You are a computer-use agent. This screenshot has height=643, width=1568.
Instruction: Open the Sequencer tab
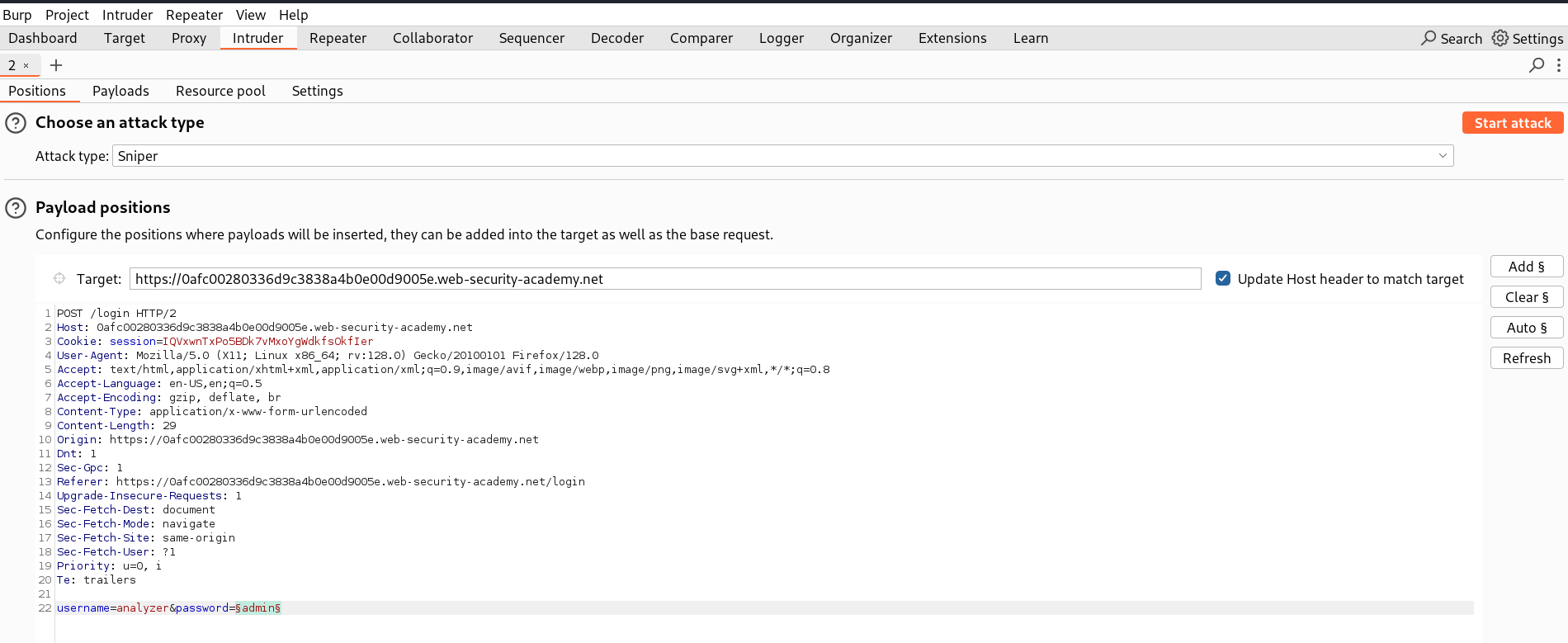point(532,38)
